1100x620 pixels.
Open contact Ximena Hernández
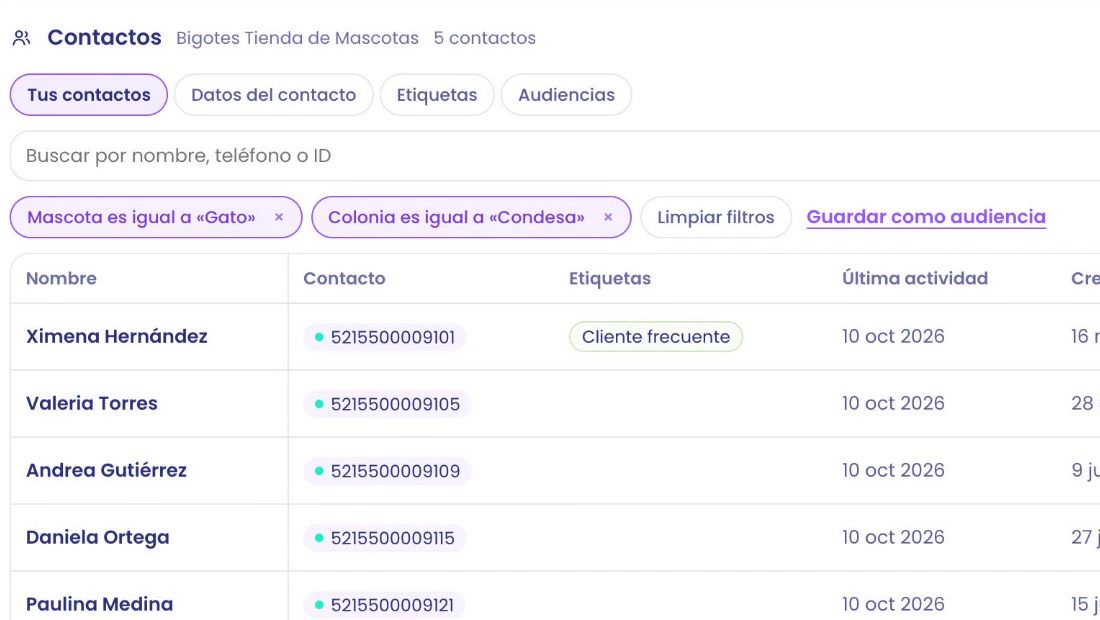point(116,337)
